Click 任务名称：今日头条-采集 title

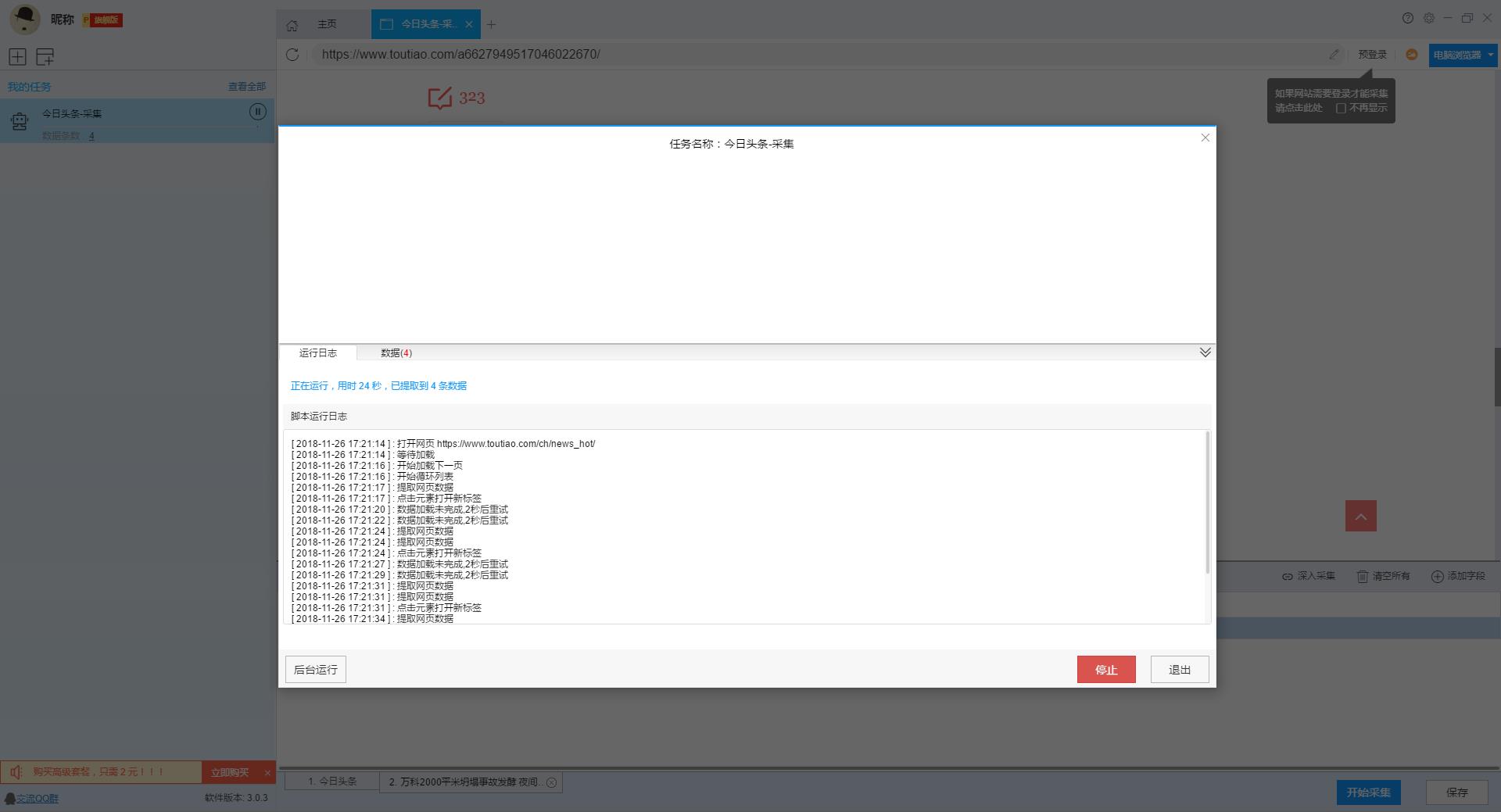732,144
